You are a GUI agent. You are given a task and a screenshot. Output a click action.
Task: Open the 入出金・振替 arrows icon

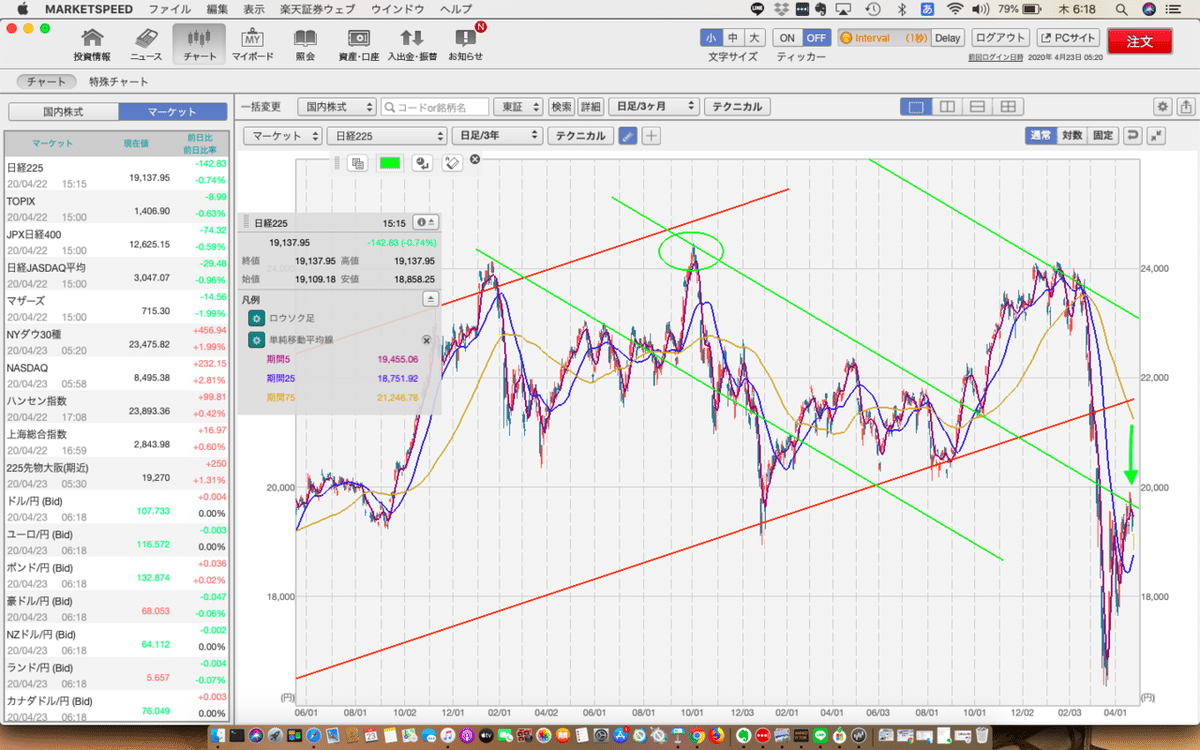coord(412,44)
